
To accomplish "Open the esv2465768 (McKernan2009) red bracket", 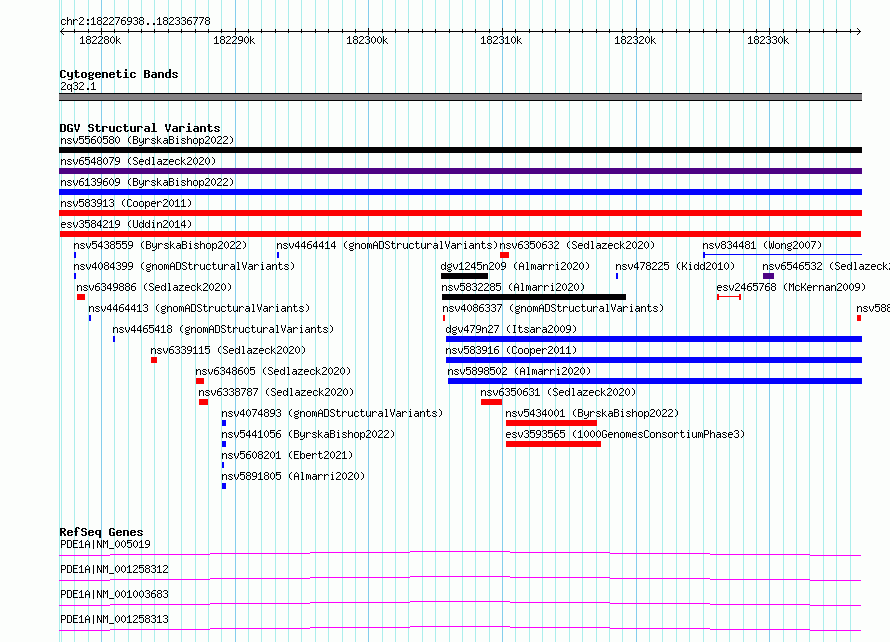I will (729, 297).
